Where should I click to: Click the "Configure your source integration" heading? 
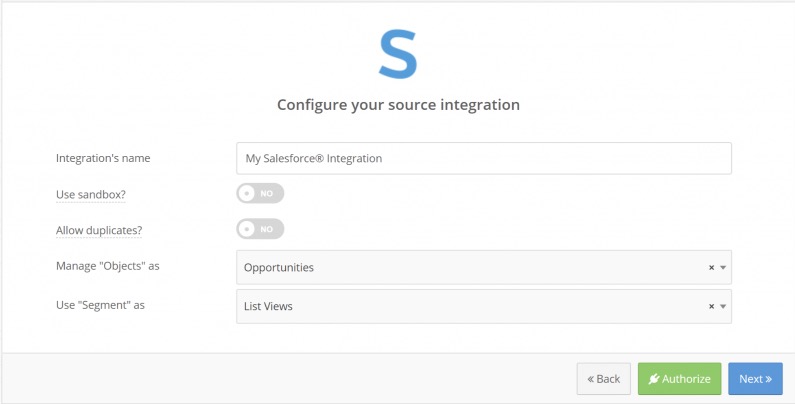coord(398,104)
